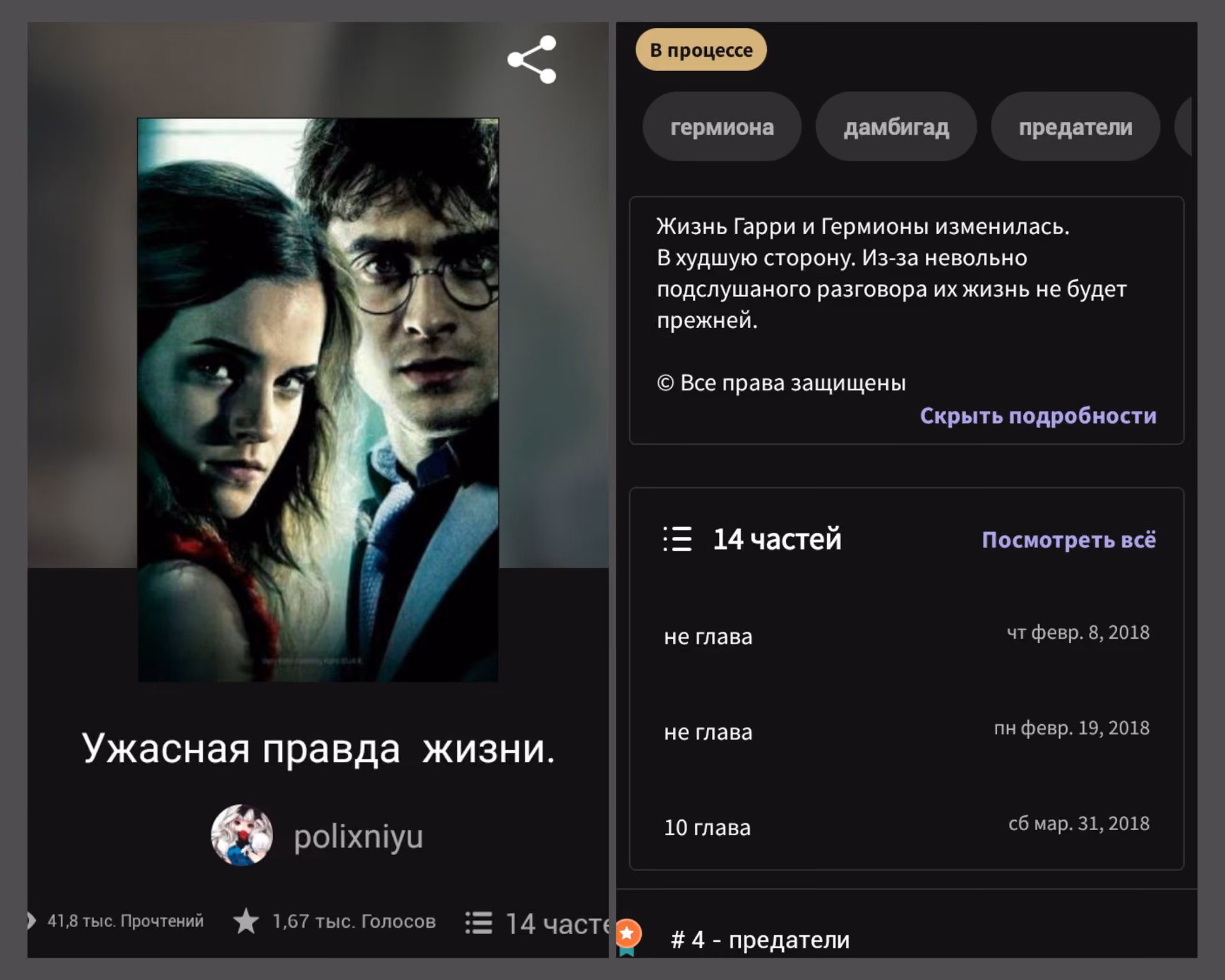The image size is (1225, 980).
Task: Select the предатели tag chip
Action: pyautogui.click(x=1076, y=127)
